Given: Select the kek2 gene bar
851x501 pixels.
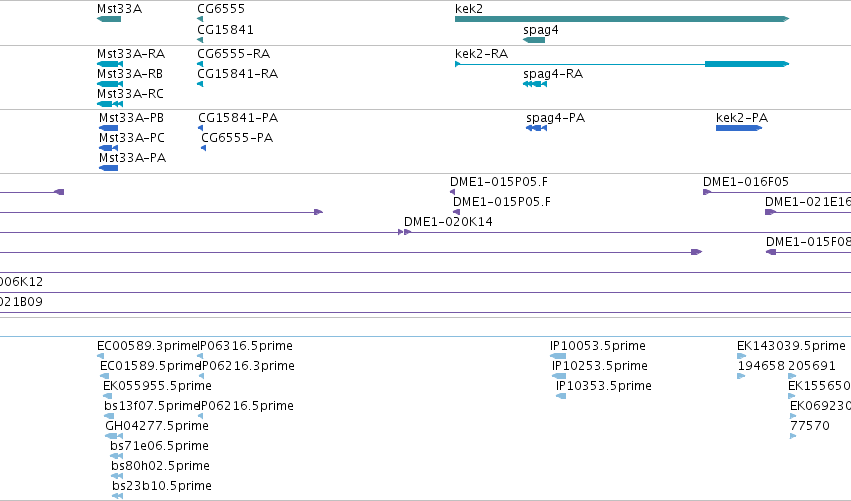Looking at the screenshot, I should tap(621, 19).
